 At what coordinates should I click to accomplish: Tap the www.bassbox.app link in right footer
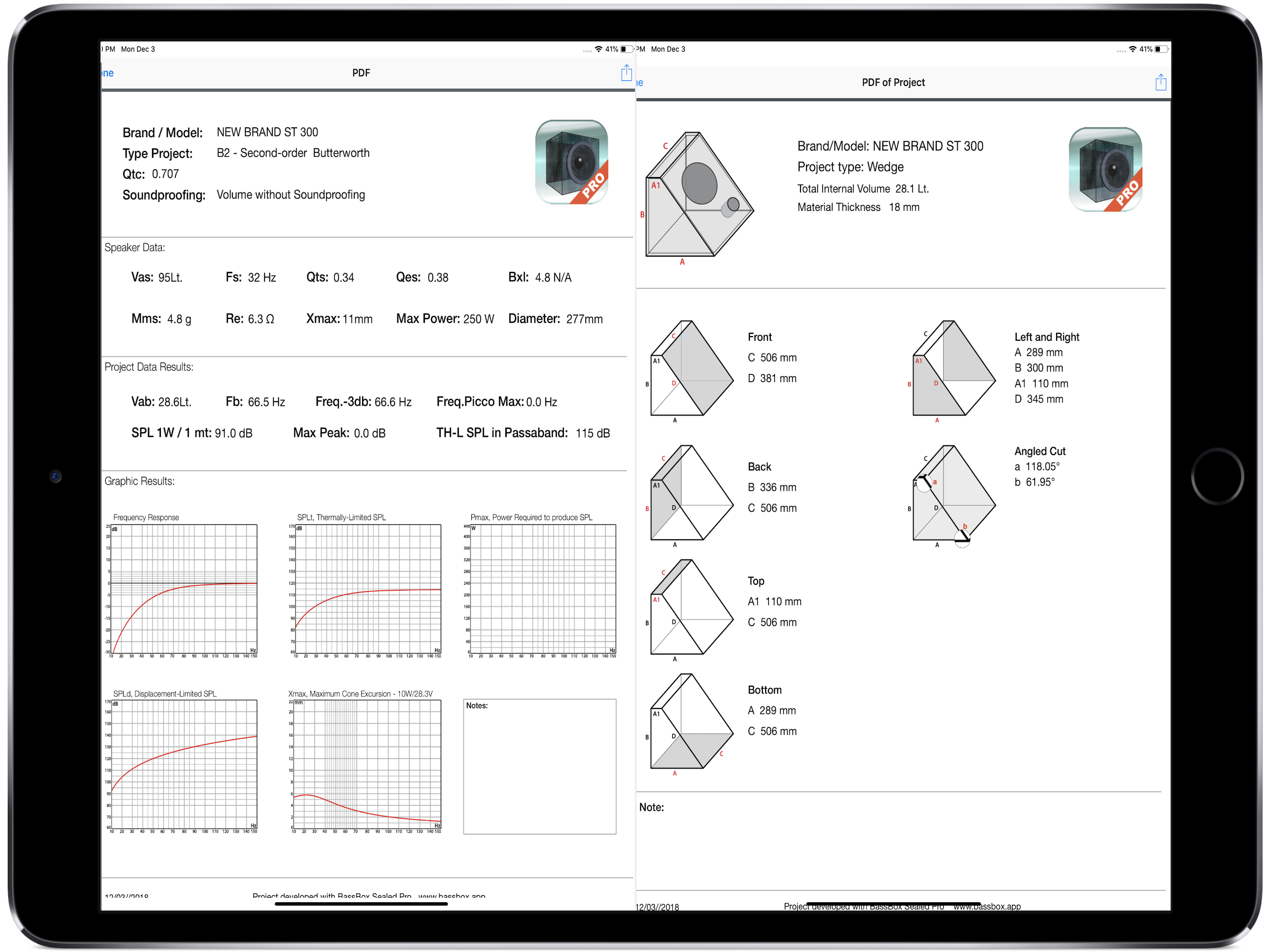987,906
